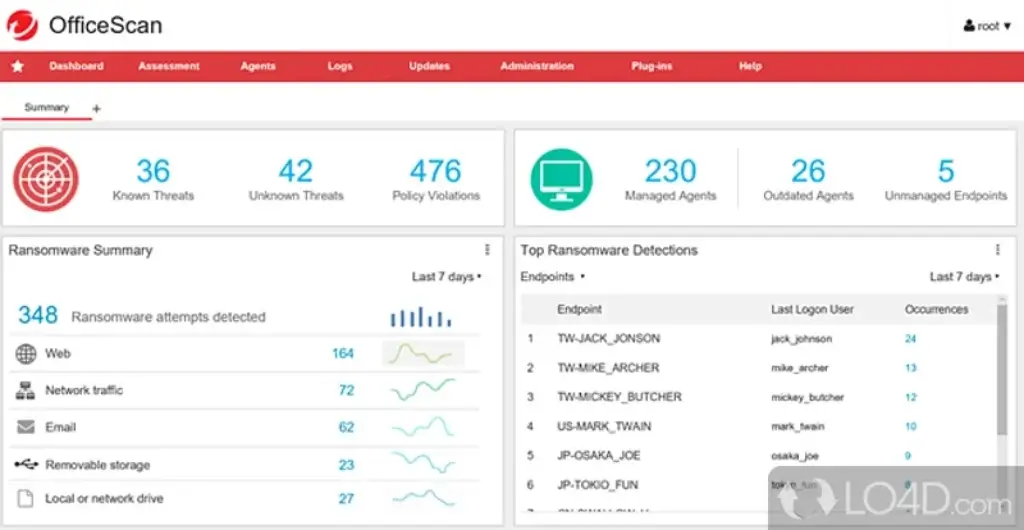Click the 348 ransomware attempts number
1024x530 pixels.
click(38, 315)
